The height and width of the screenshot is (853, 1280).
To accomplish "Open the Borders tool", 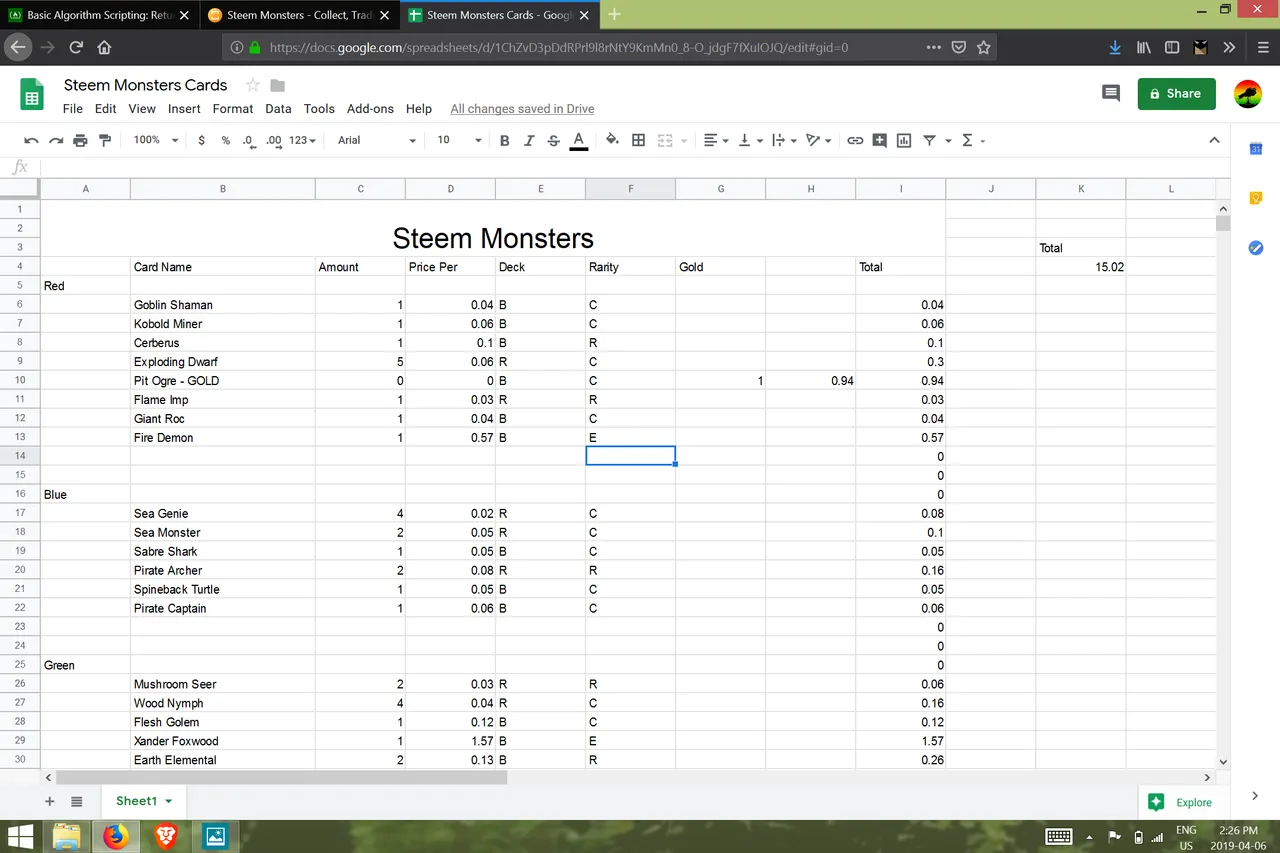I will 638,141.
